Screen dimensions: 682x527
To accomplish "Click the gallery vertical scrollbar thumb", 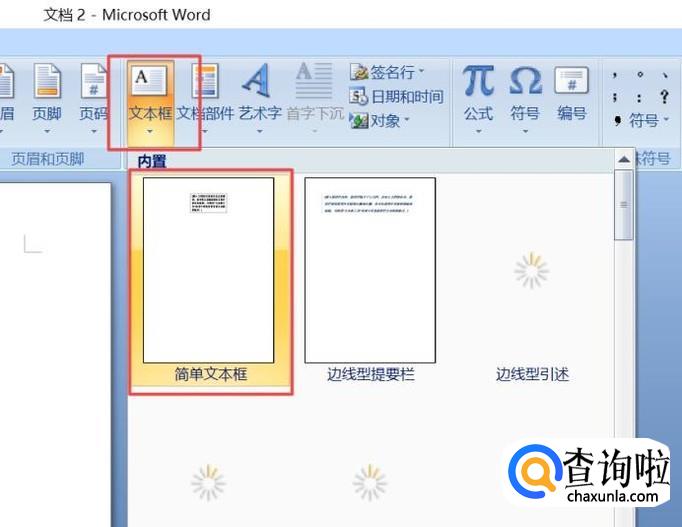I will point(624,205).
